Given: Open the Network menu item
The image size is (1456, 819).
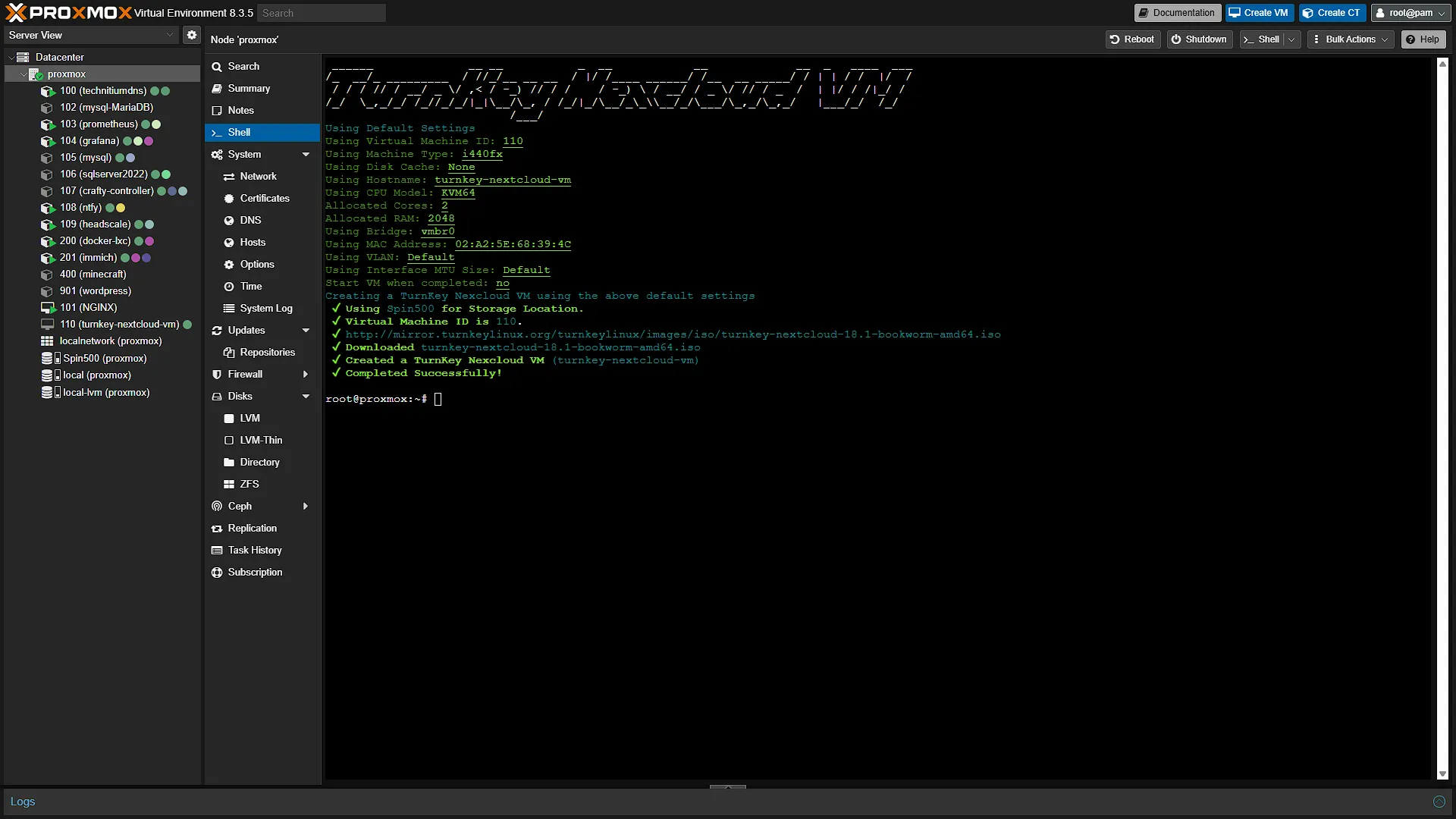Looking at the screenshot, I should (x=262, y=177).
